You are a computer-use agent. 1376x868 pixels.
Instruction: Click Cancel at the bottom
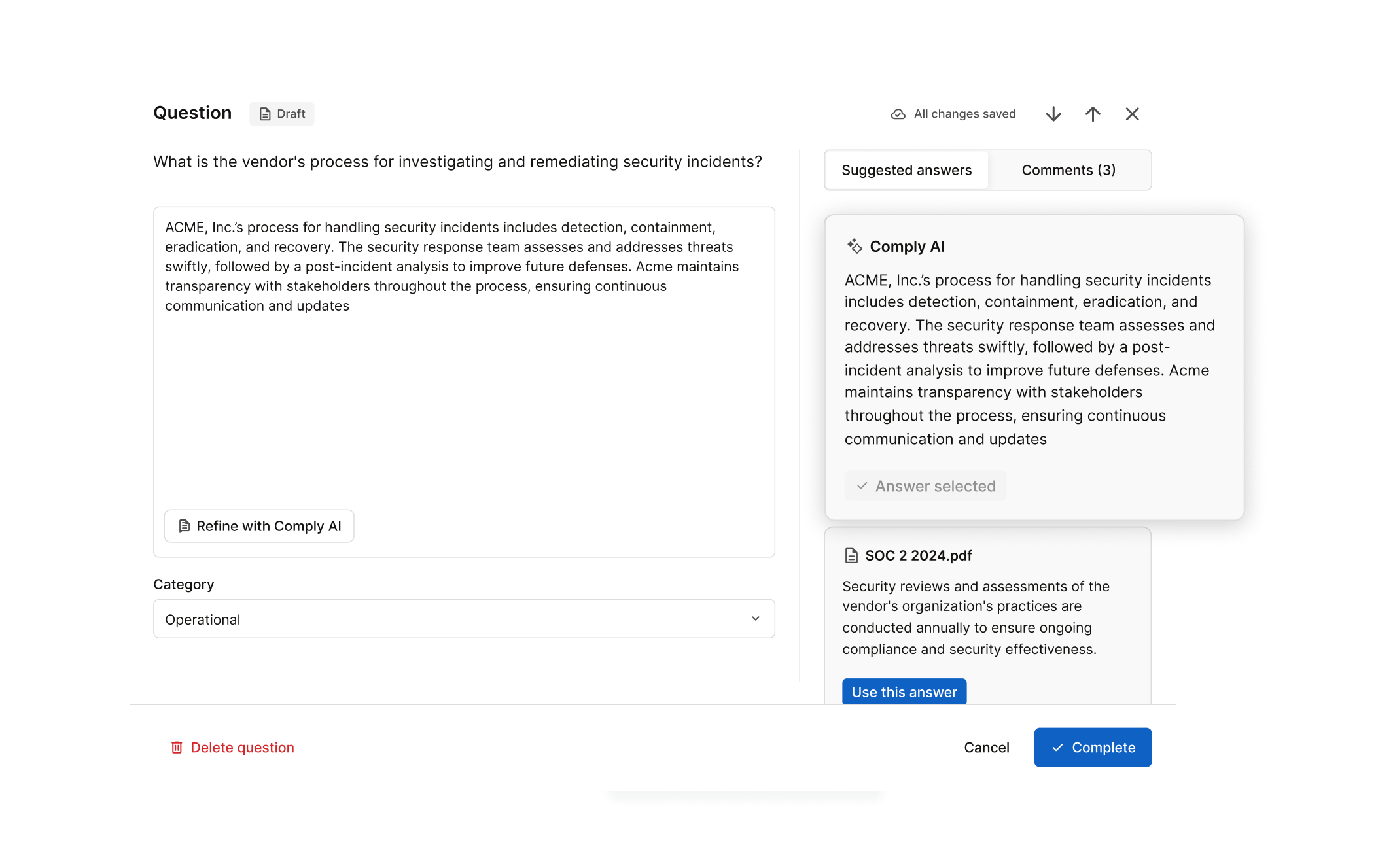pos(986,747)
